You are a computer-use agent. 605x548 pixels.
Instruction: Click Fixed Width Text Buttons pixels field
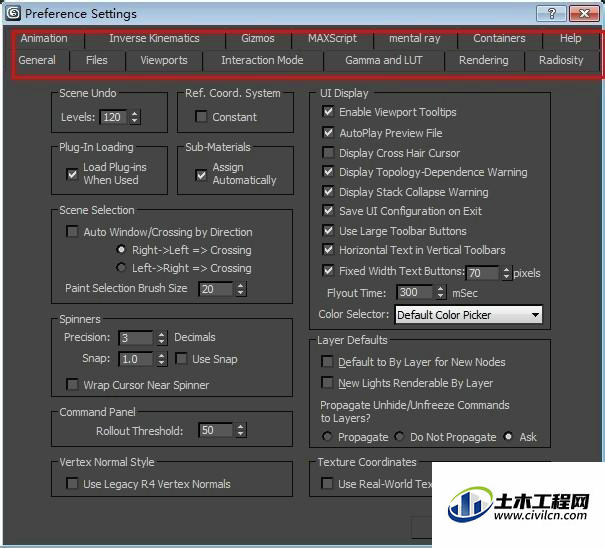click(x=483, y=273)
